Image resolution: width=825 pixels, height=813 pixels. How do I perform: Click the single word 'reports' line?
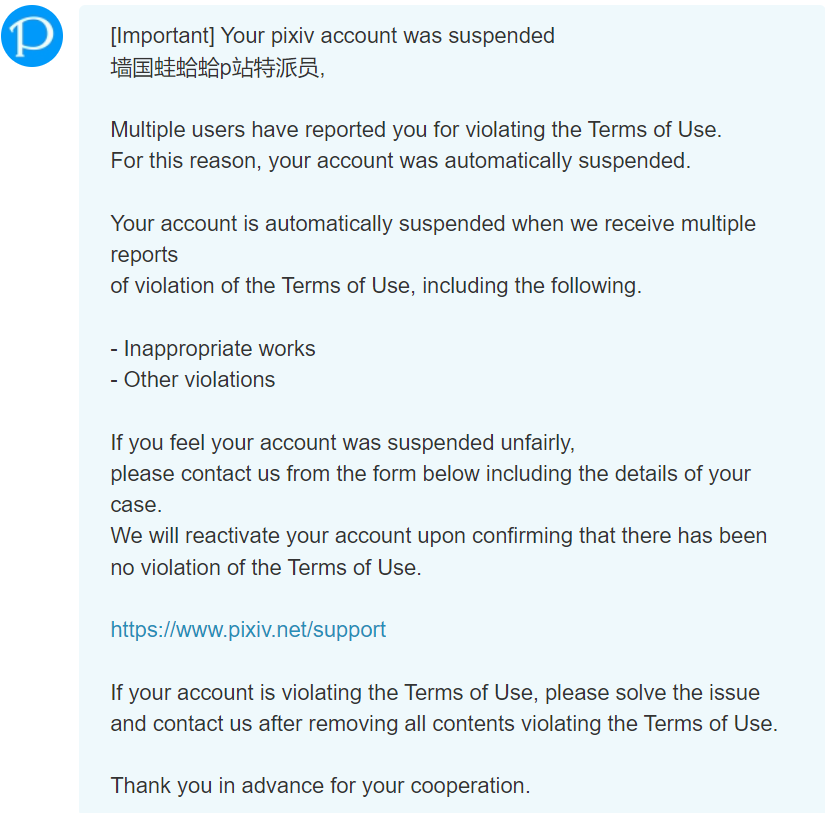[144, 255]
